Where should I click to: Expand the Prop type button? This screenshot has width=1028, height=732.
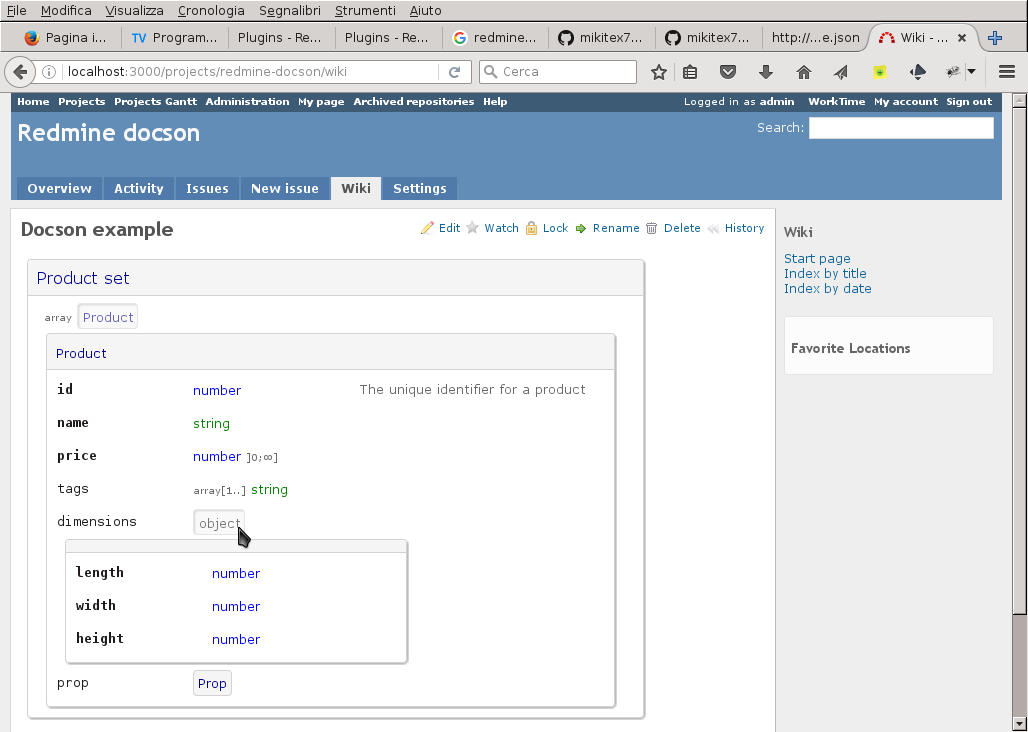click(x=212, y=684)
